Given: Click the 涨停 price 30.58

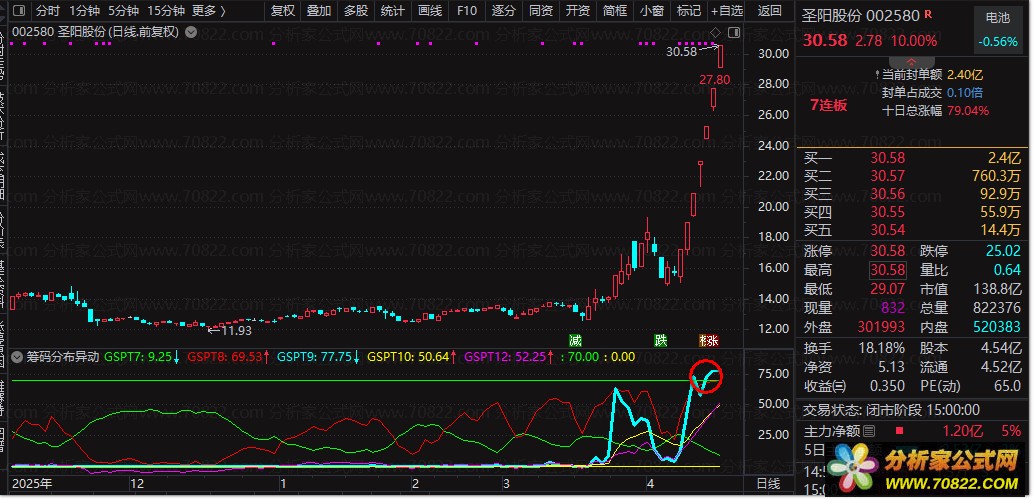Looking at the screenshot, I should point(888,251).
